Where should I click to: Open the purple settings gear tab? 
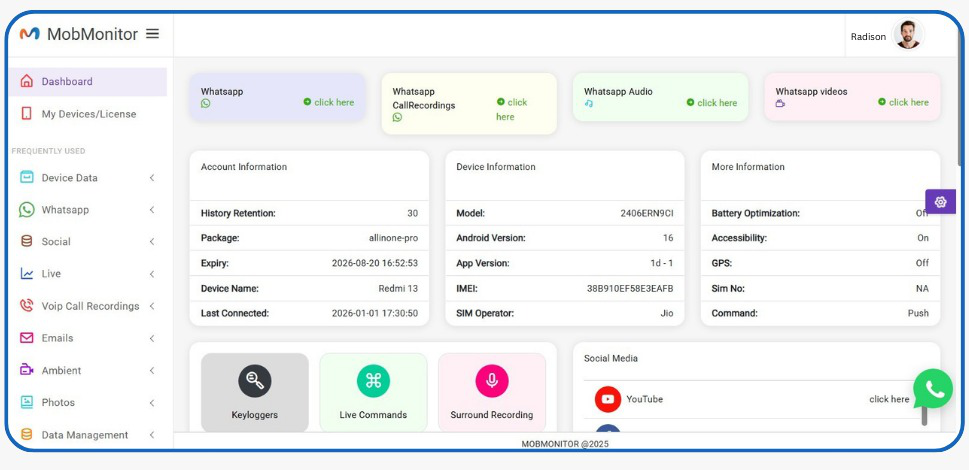click(x=941, y=201)
